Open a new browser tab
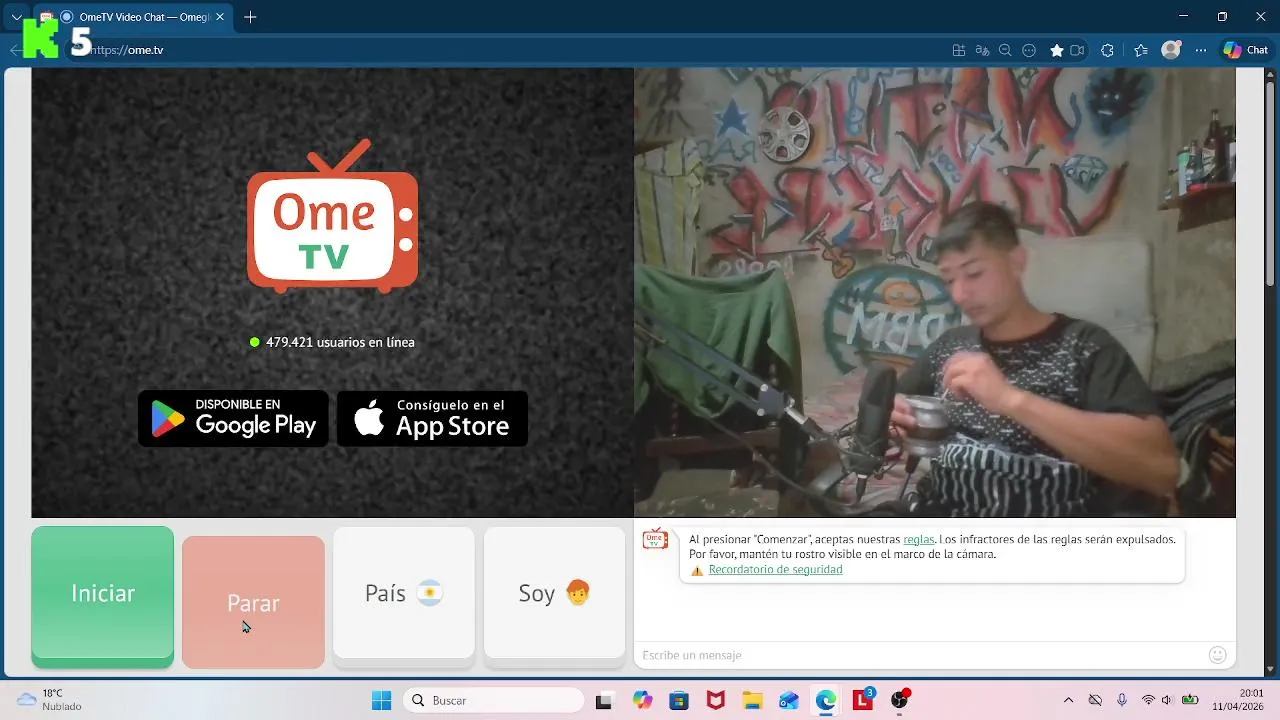Image resolution: width=1280 pixels, height=720 pixels. pos(250,17)
